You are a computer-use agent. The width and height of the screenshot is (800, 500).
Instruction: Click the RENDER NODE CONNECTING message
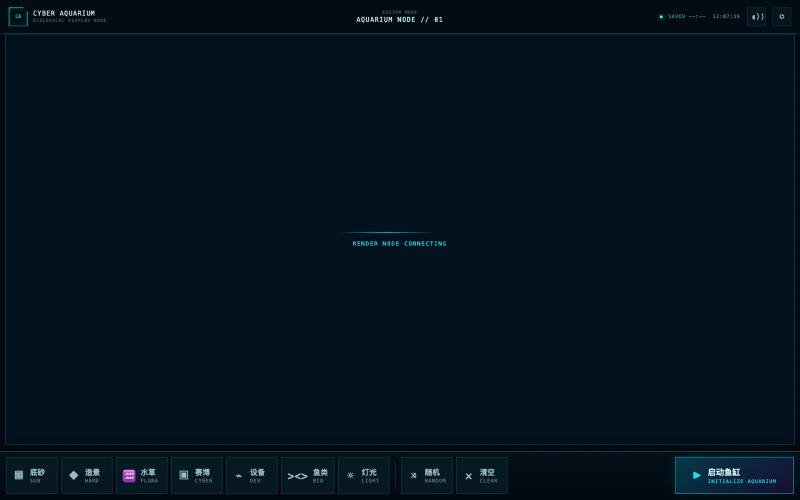pos(399,243)
